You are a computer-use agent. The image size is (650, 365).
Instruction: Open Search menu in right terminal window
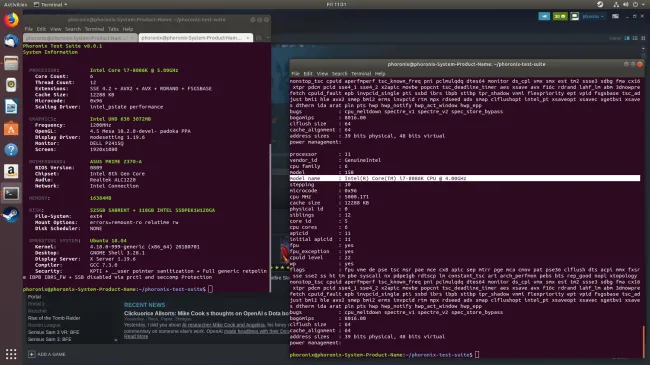tap(340, 73)
